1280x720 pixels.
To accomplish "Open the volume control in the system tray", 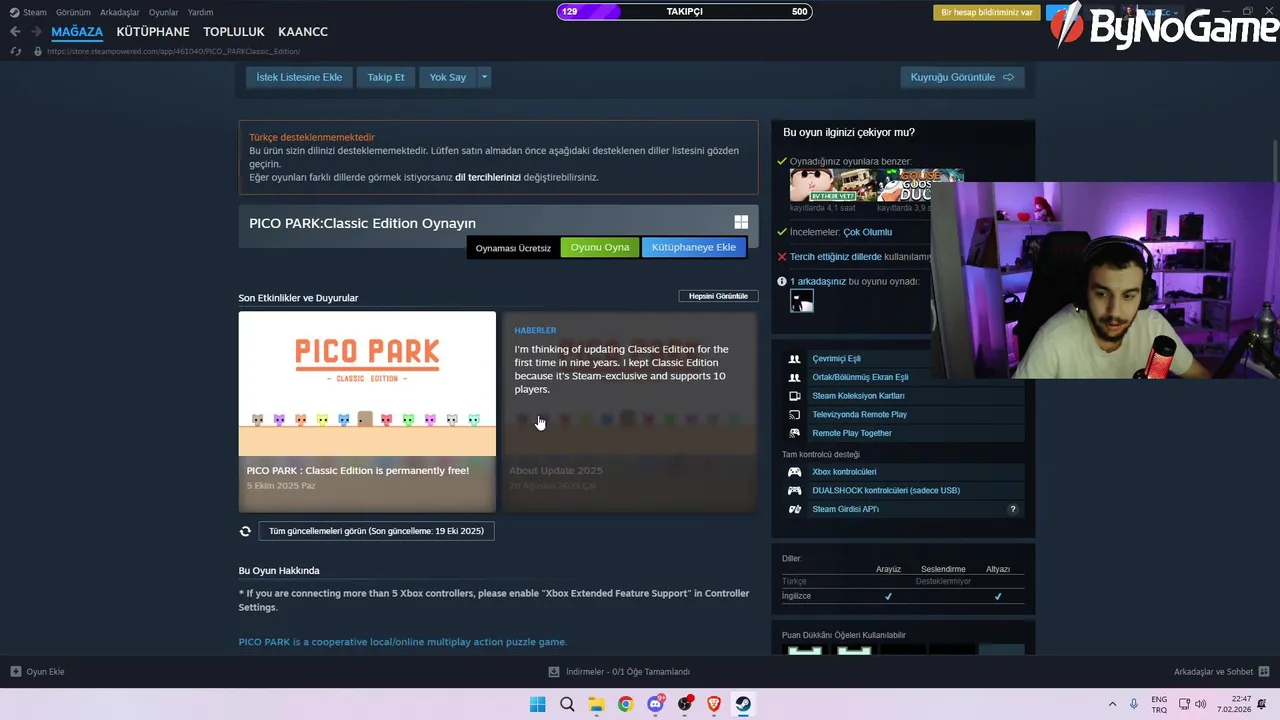I will coord(1200,704).
